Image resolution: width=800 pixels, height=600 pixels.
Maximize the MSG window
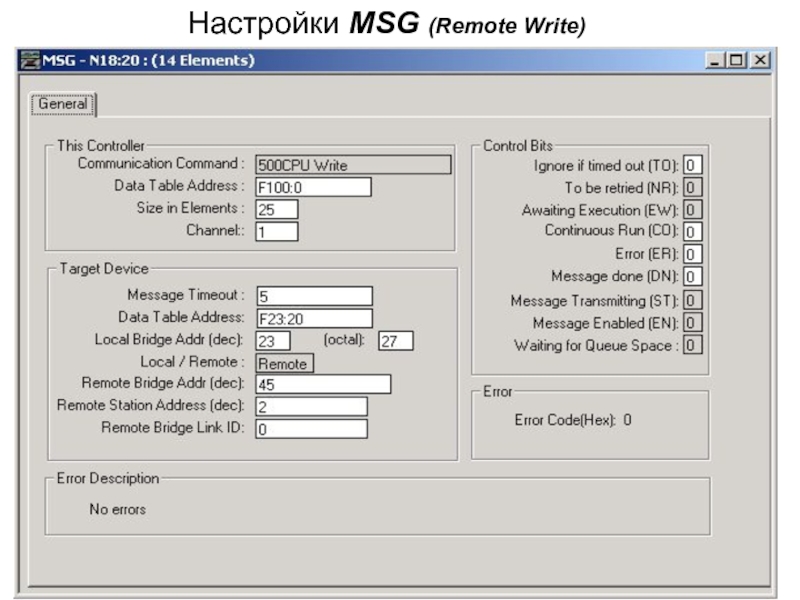[x=738, y=61]
